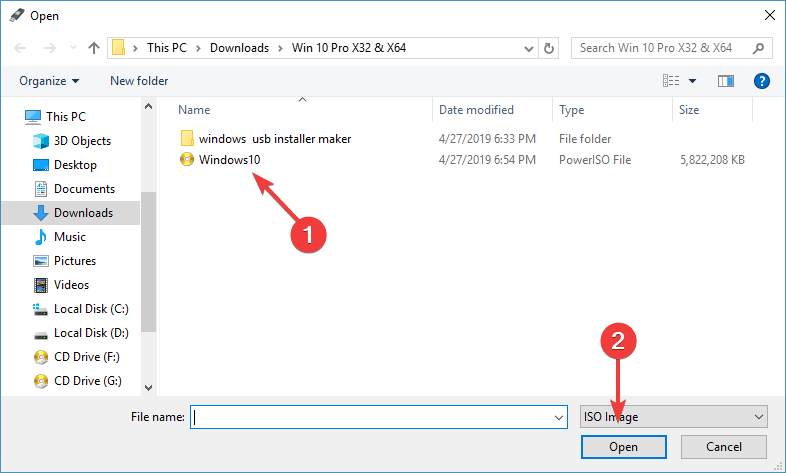786x473 pixels.
Task: Open Videos in navigation pane
Action: [71, 285]
